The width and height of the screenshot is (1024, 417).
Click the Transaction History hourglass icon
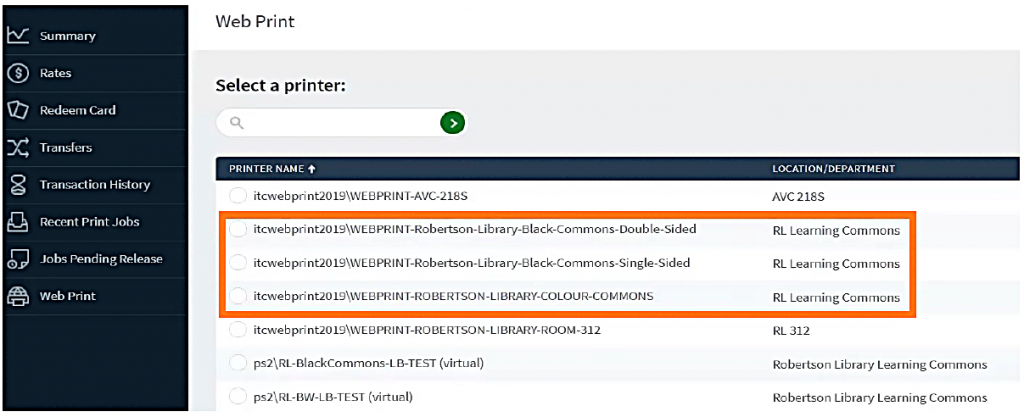17,185
